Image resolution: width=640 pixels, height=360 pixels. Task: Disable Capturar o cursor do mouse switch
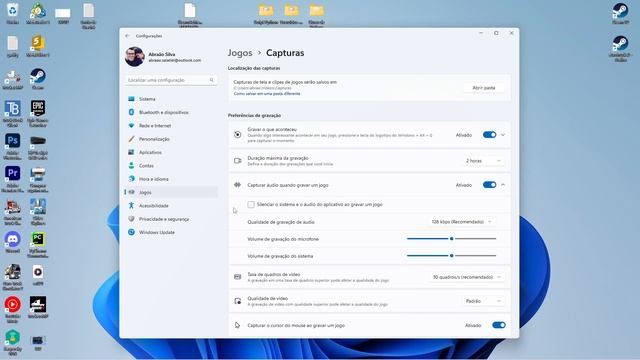[499, 325]
